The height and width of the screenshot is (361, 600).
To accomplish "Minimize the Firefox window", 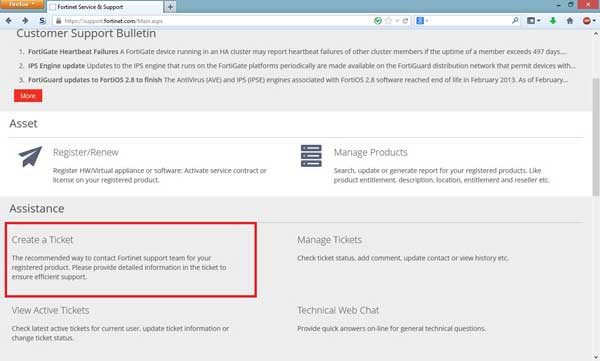I will tap(558, 4).
